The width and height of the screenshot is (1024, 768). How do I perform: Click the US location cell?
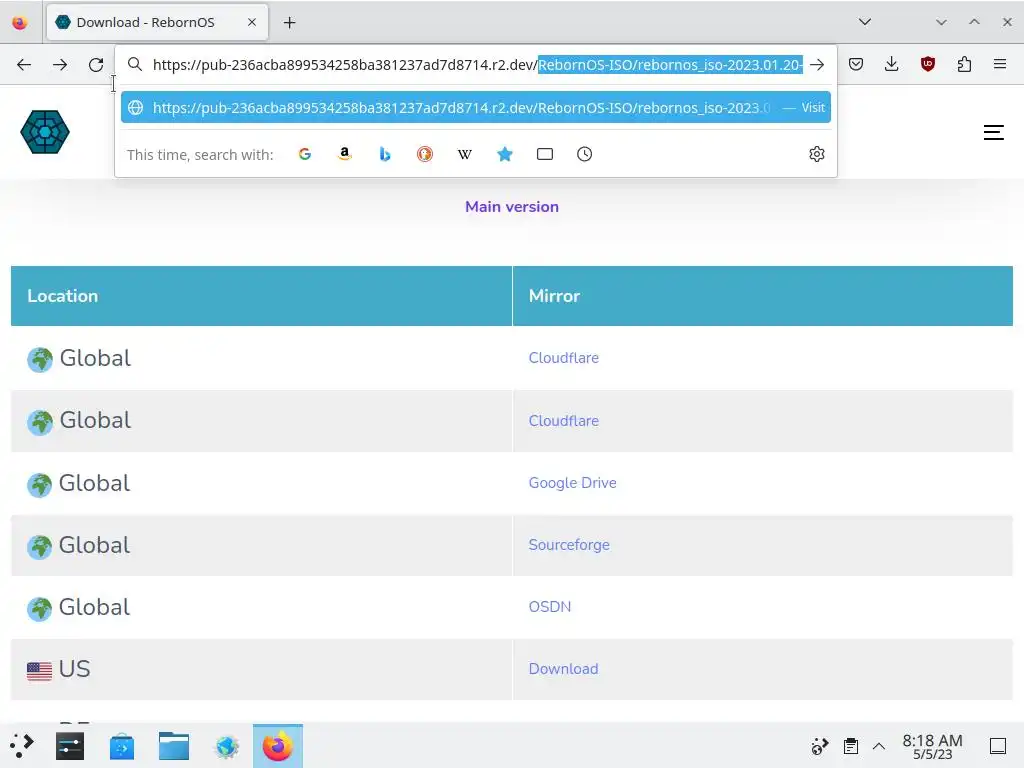click(x=261, y=669)
